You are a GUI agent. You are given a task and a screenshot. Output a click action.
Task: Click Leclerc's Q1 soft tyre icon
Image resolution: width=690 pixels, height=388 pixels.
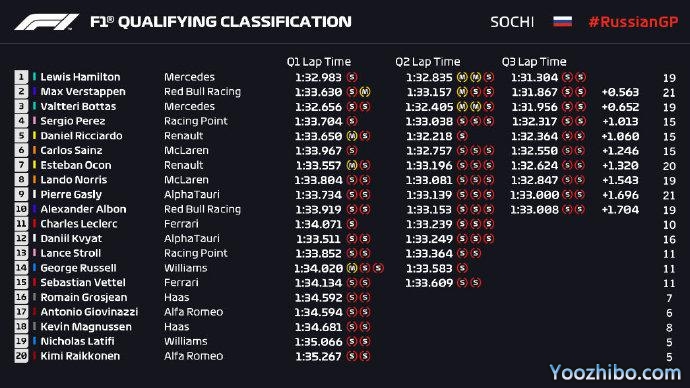pos(352,224)
